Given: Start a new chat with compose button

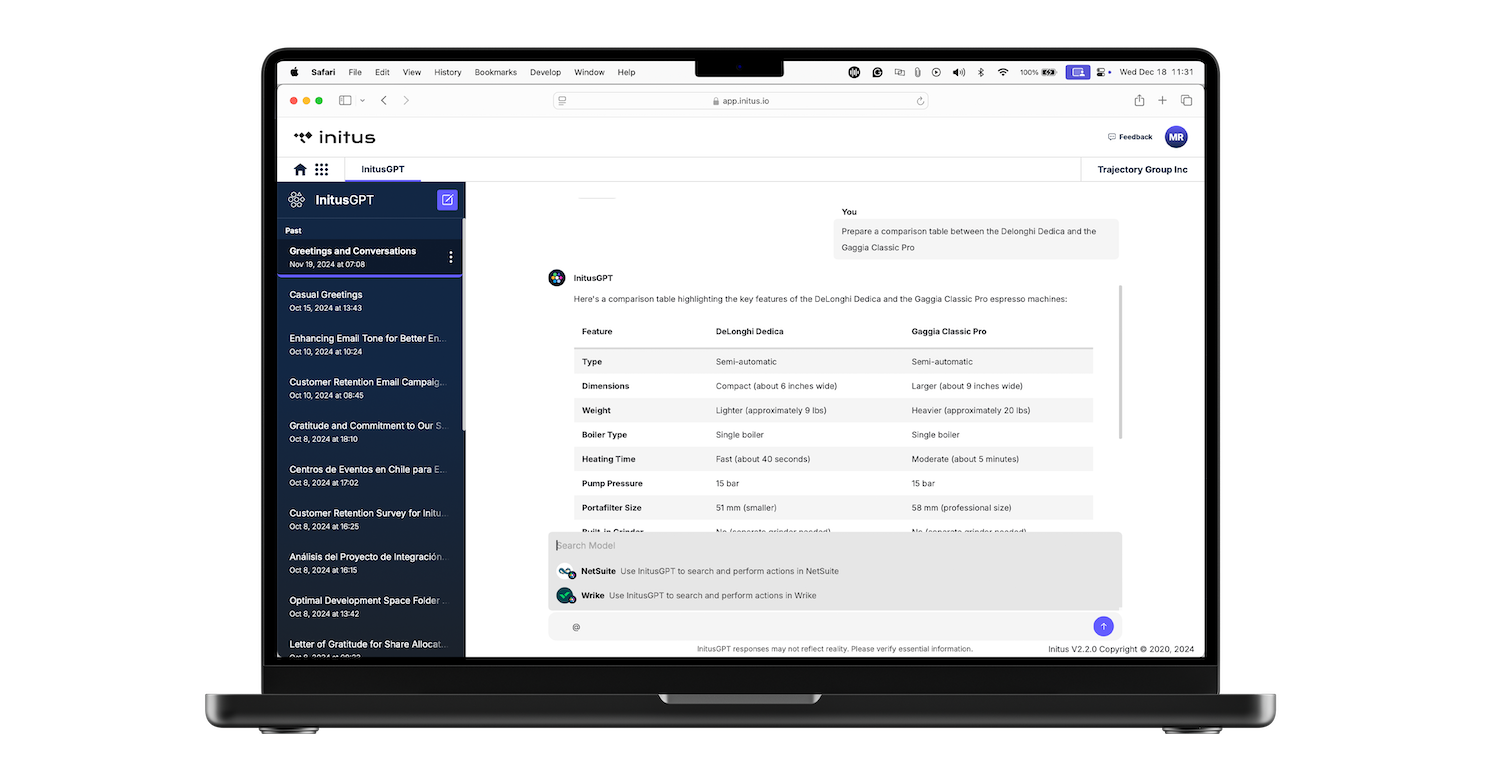Looking at the screenshot, I should tap(447, 200).
